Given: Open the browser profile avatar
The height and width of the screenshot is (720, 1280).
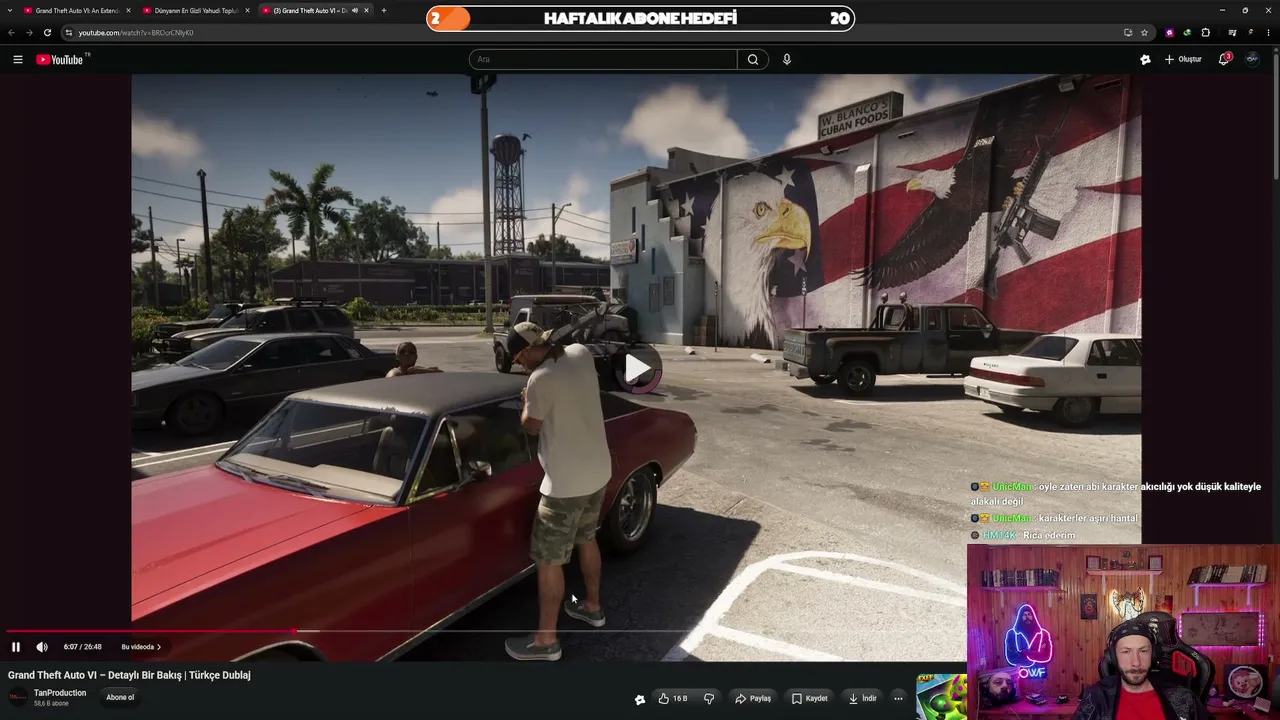Looking at the screenshot, I should tap(1250, 33).
